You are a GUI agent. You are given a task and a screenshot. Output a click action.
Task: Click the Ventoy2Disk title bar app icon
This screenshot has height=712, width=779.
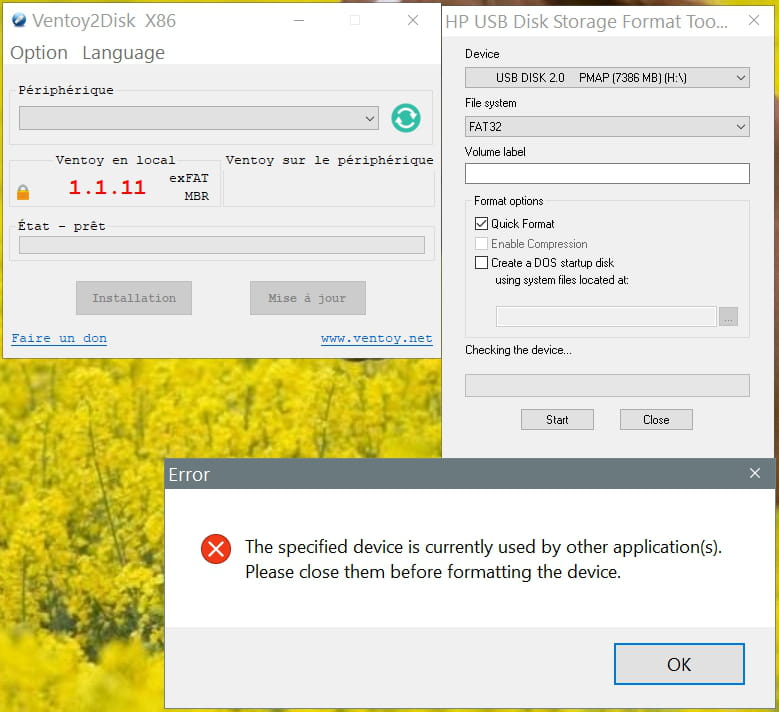point(18,20)
